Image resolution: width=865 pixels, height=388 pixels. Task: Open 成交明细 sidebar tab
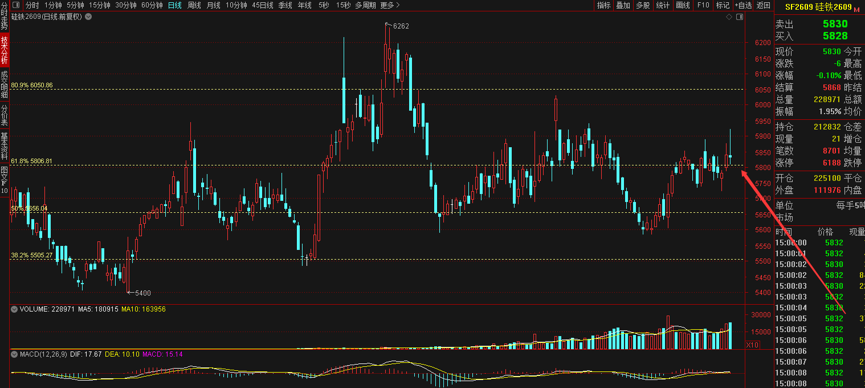[4, 84]
